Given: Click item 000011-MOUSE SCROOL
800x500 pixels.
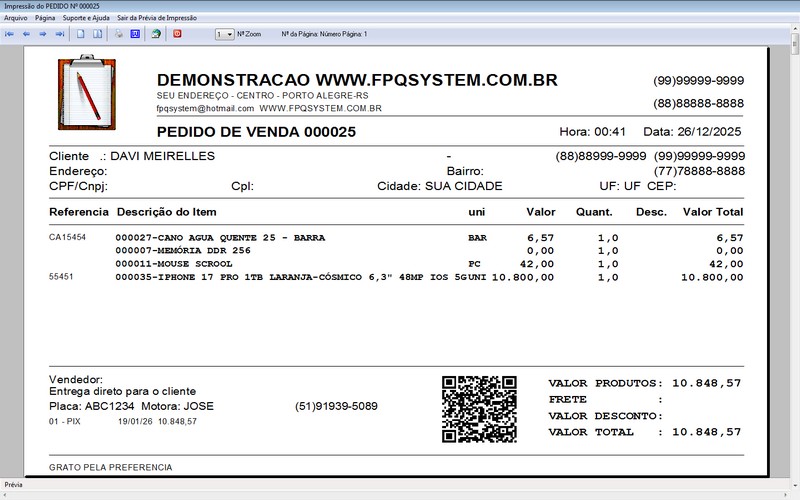Looking at the screenshot, I should 173,264.
